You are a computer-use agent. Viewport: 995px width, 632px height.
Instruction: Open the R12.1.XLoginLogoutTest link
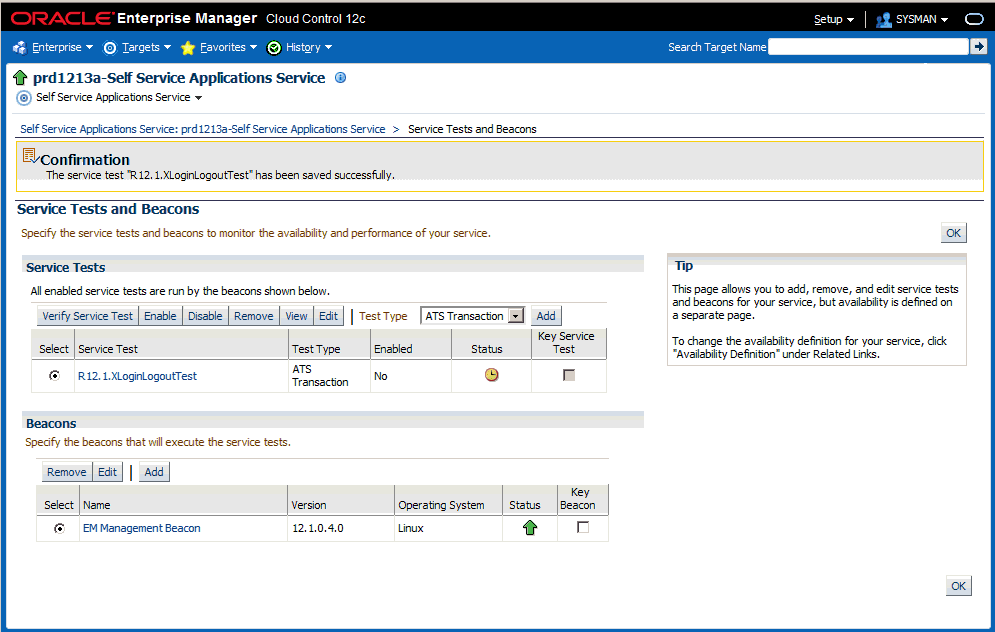point(137,376)
